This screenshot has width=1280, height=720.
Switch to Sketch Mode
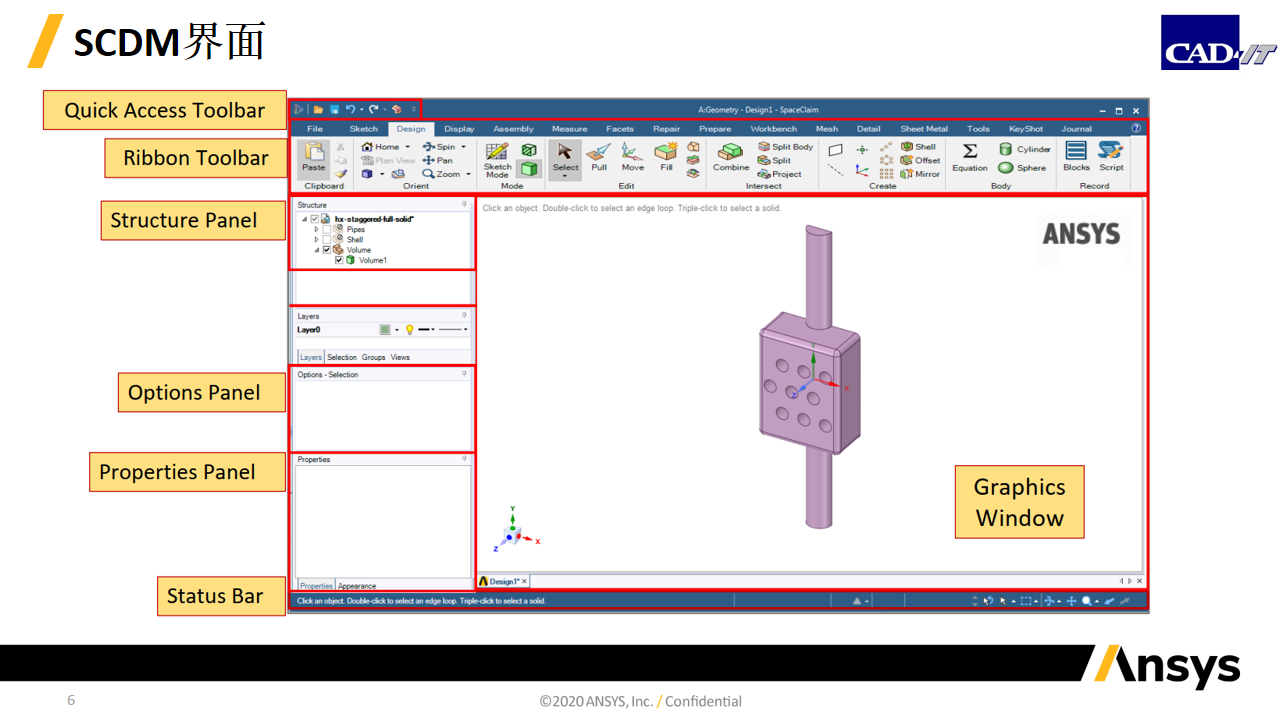(x=497, y=160)
